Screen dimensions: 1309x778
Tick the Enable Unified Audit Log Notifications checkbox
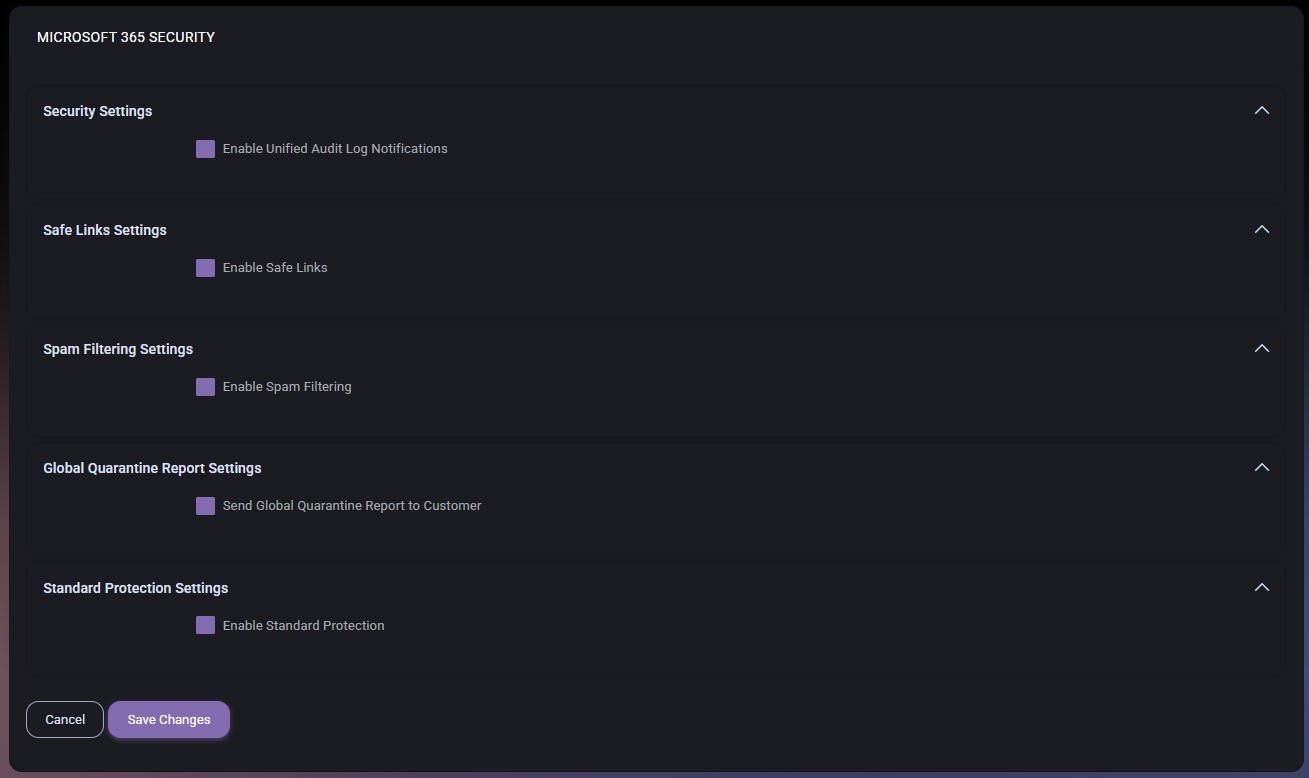tap(205, 149)
